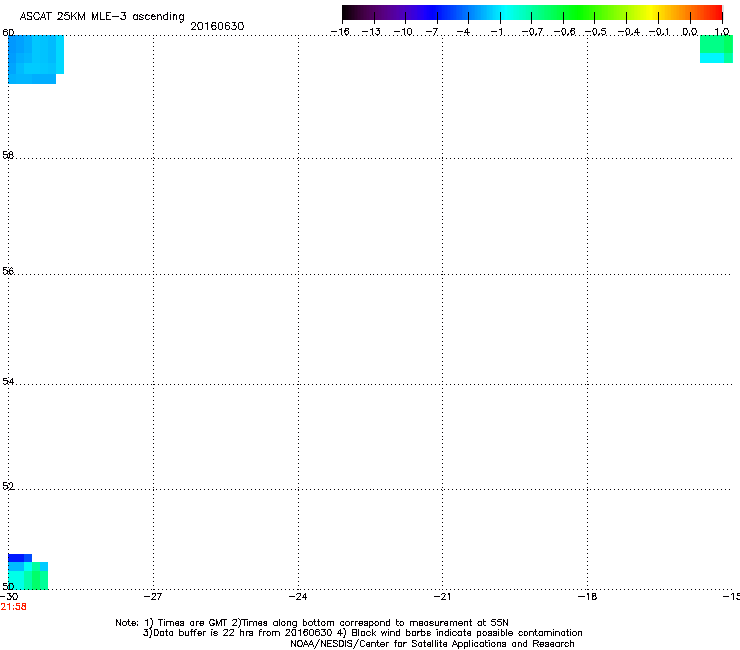Image resolution: width=740 pixels, height=650 pixels.
Task: Click colorbar tick label -13
Action: pyautogui.click(x=371, y=32)
